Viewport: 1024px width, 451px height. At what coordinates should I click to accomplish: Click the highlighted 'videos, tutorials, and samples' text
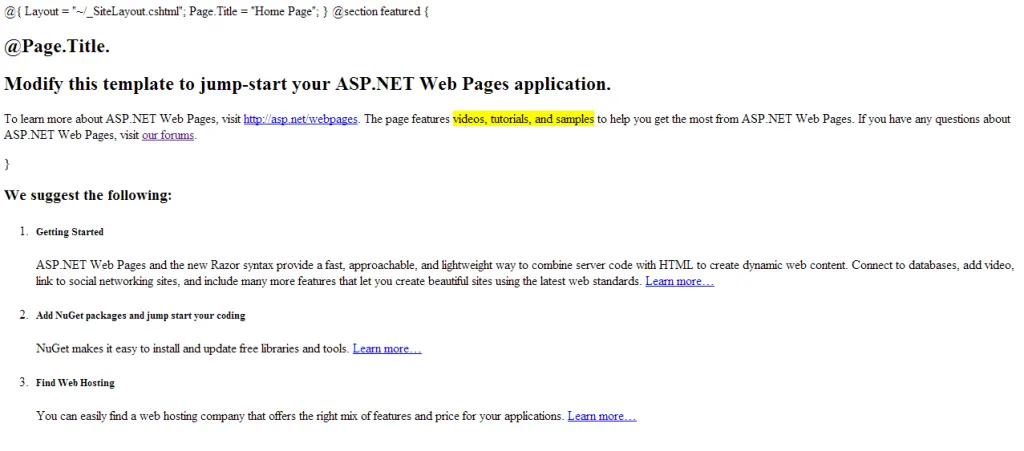523,119
